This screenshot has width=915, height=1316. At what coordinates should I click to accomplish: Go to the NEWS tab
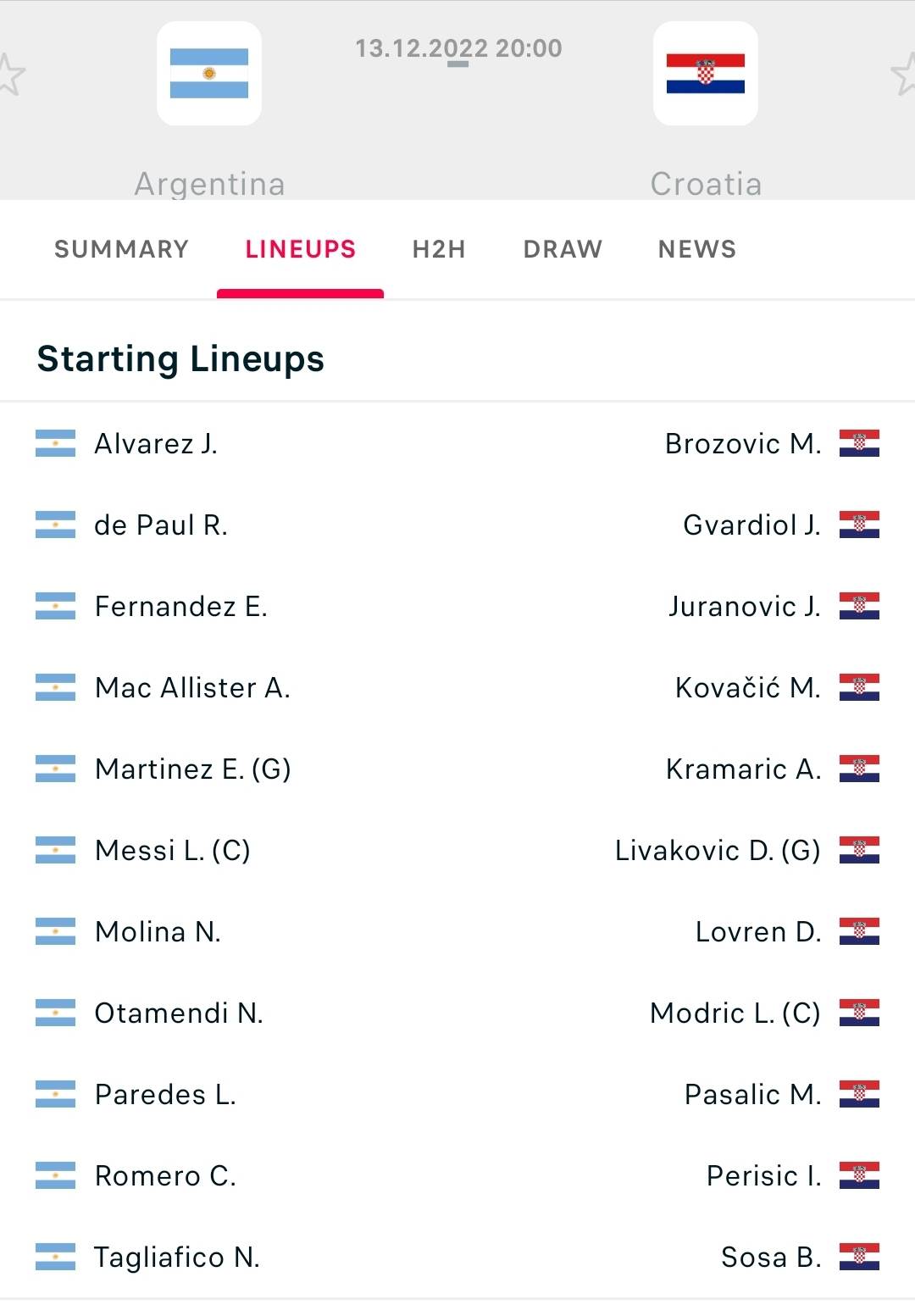click(697, 249)
